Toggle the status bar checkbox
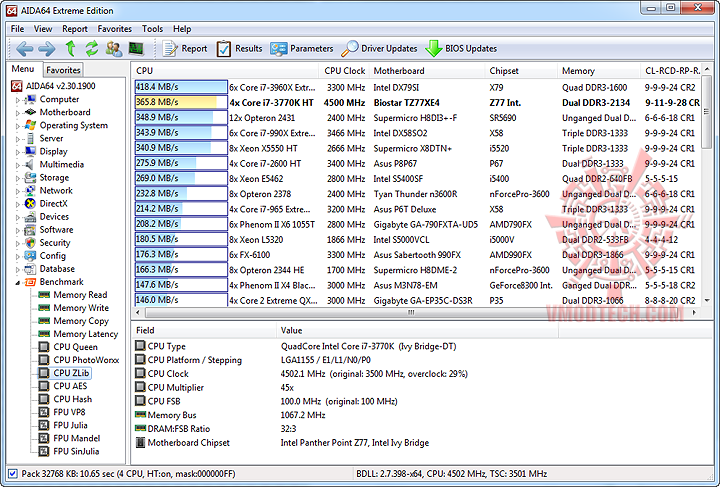Image resolution: width=720 pixels, height=487 pixels. pyautogui.click(x=13, y=474)
